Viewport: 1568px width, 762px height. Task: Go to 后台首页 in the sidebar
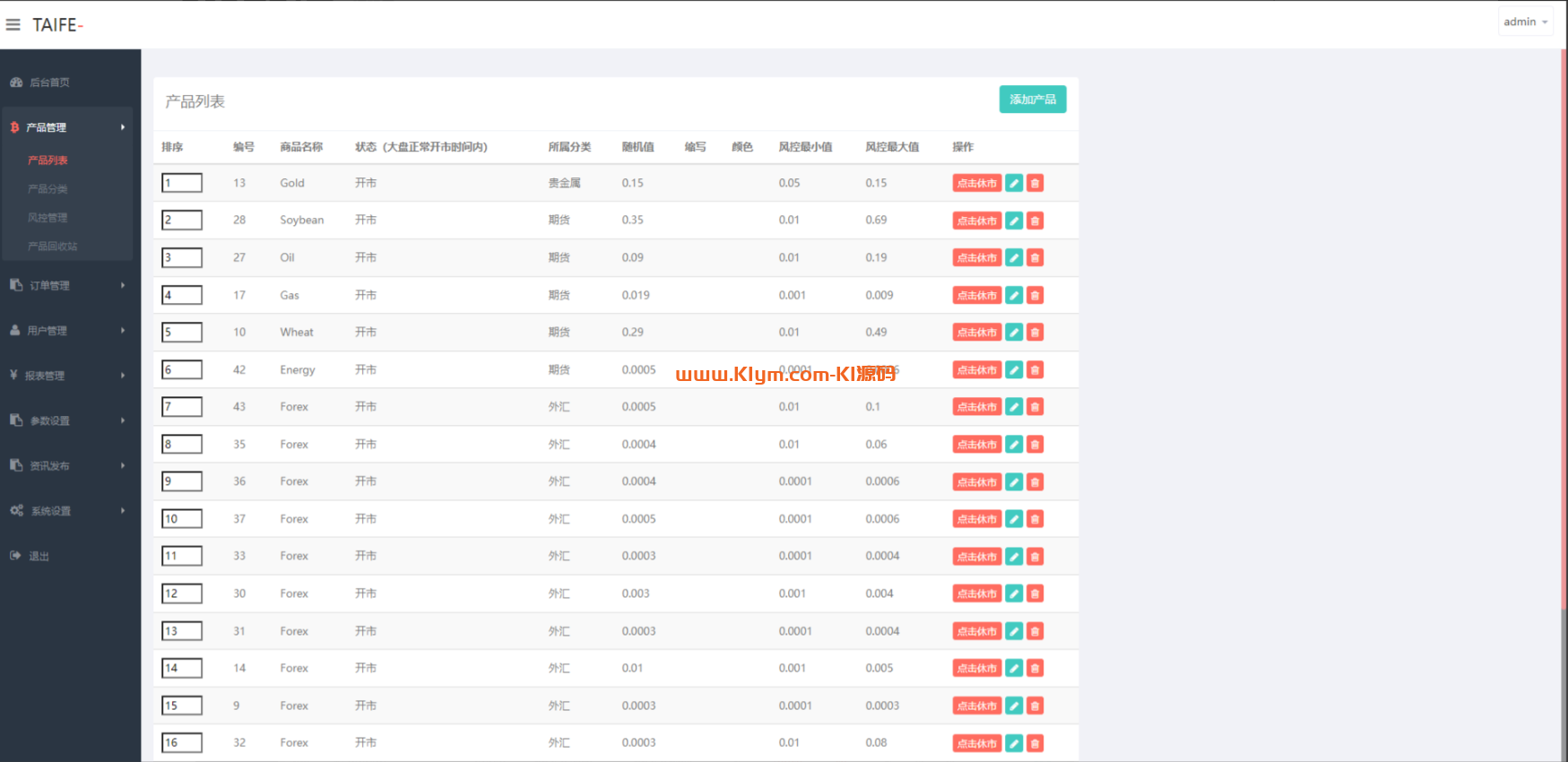coord(49,82)
